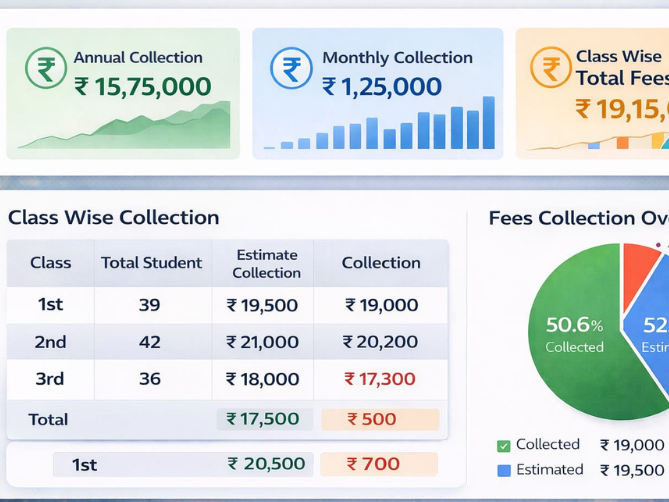Open the Monthly Collection card
Viewport: 669px width, 502px height.
[x=378, y=93]
